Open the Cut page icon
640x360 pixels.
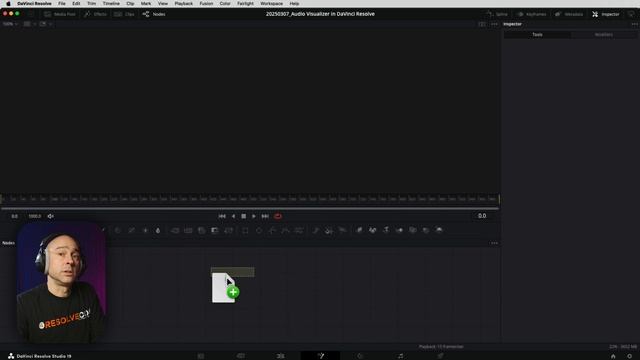[241, 356]
